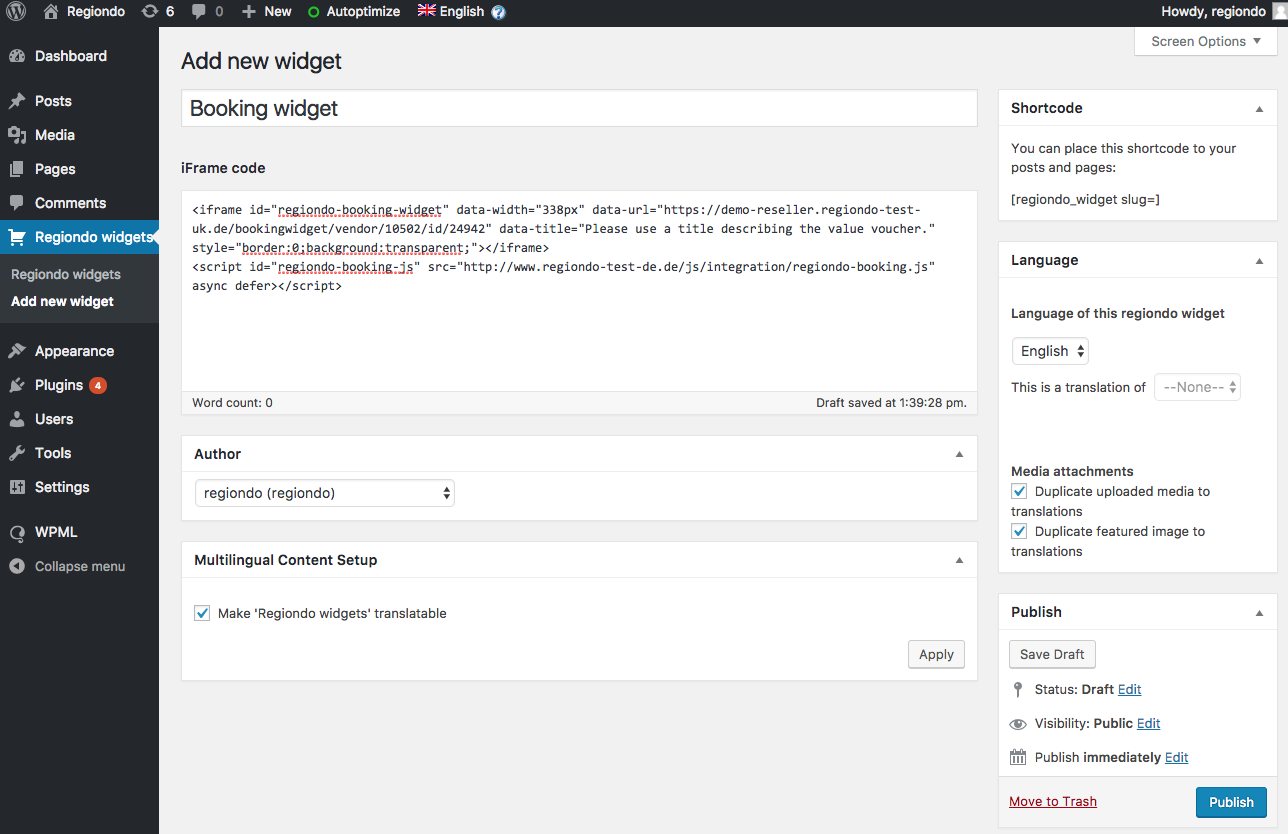Screen dimensions: 1288x834
Task: Open the Regiondo widgets submenu link
Action: (66, 274)
